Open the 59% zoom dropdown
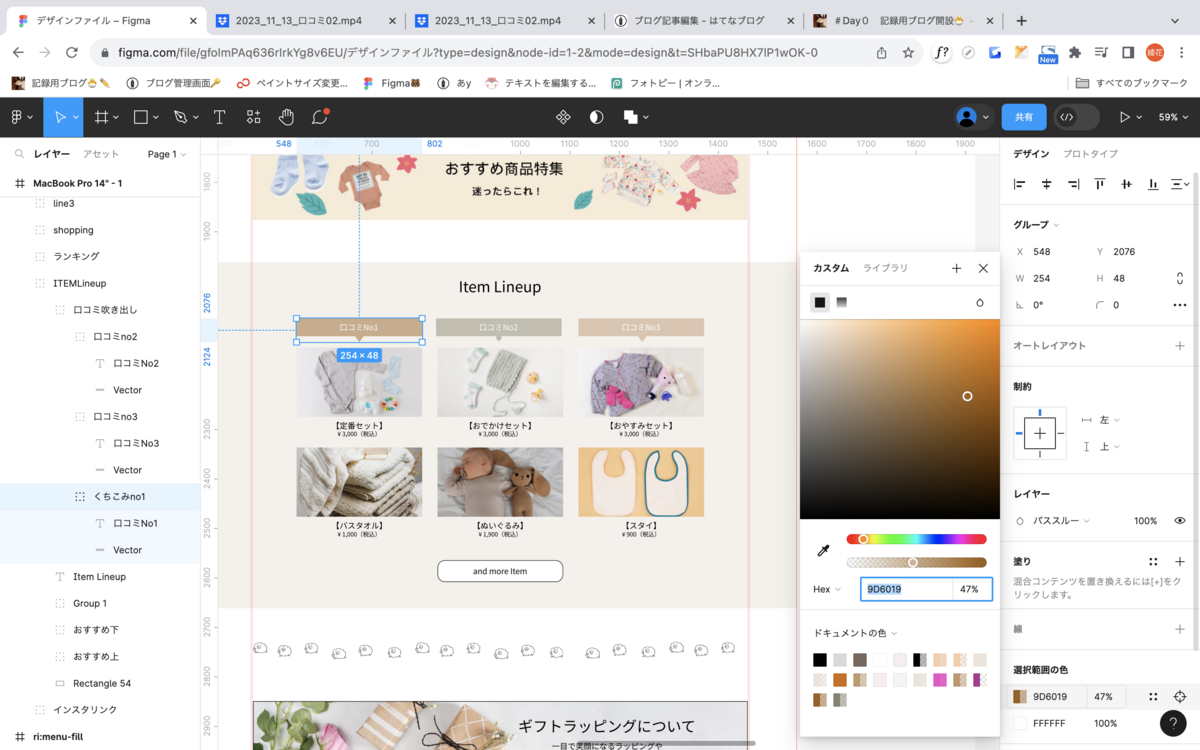 (x=1173, y=117)
